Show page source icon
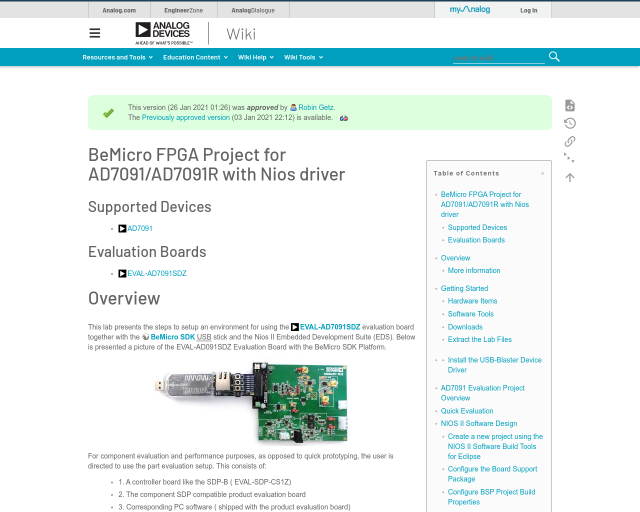The width and height of the screenshot is (640, 512). [569, 106]
